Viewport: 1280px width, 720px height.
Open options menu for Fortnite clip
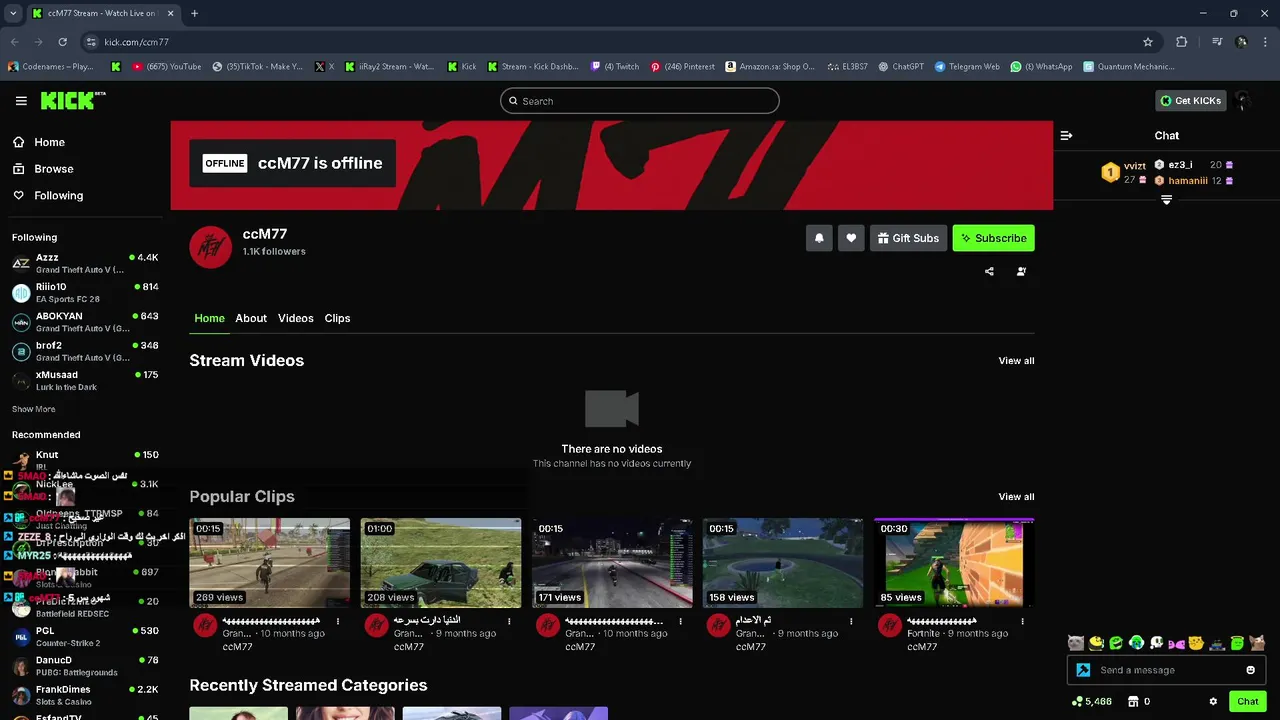tap(1022, 621)
